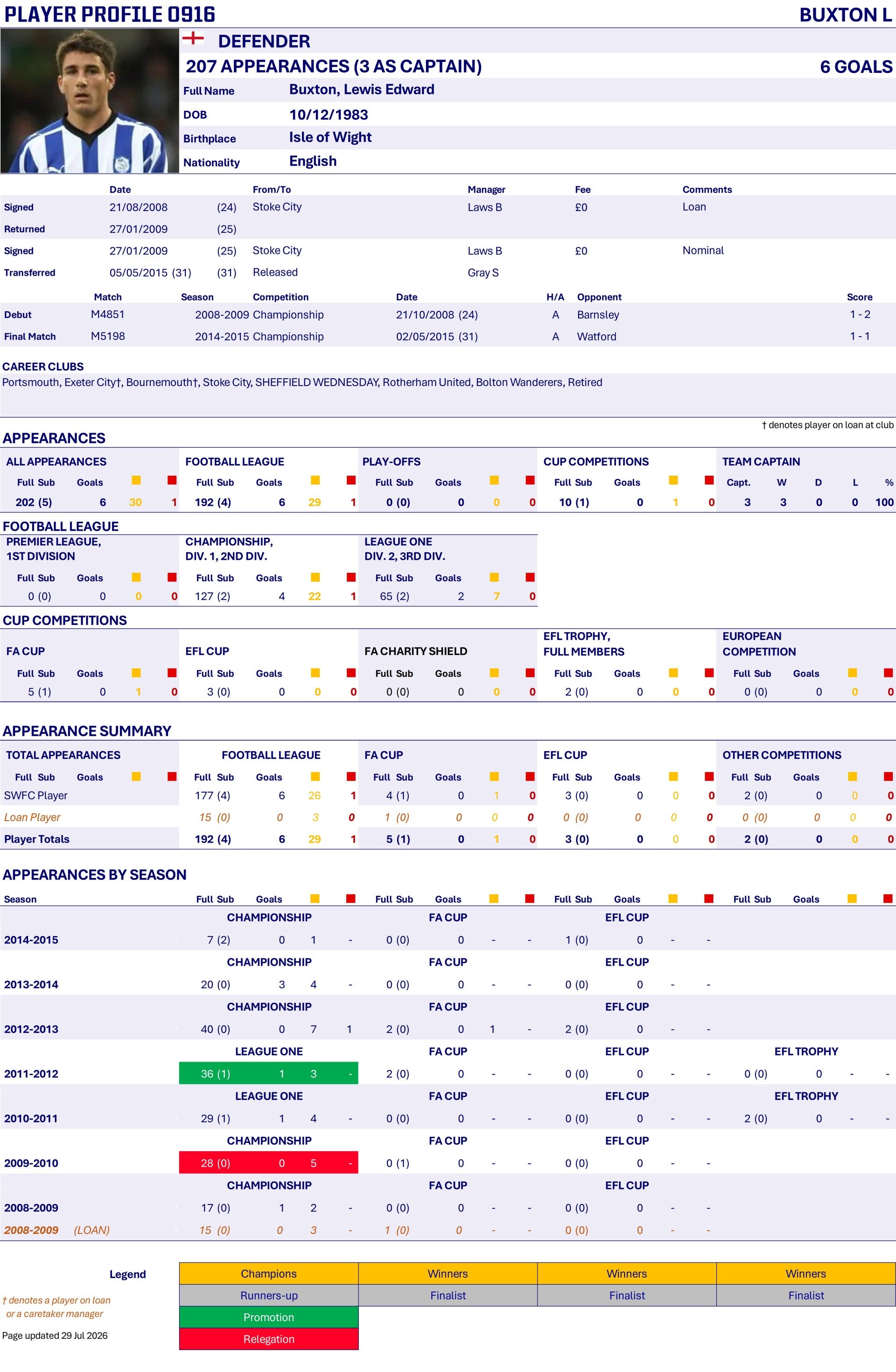Click the red card icon under OTHER COMPETITIONS

(889, 776)
